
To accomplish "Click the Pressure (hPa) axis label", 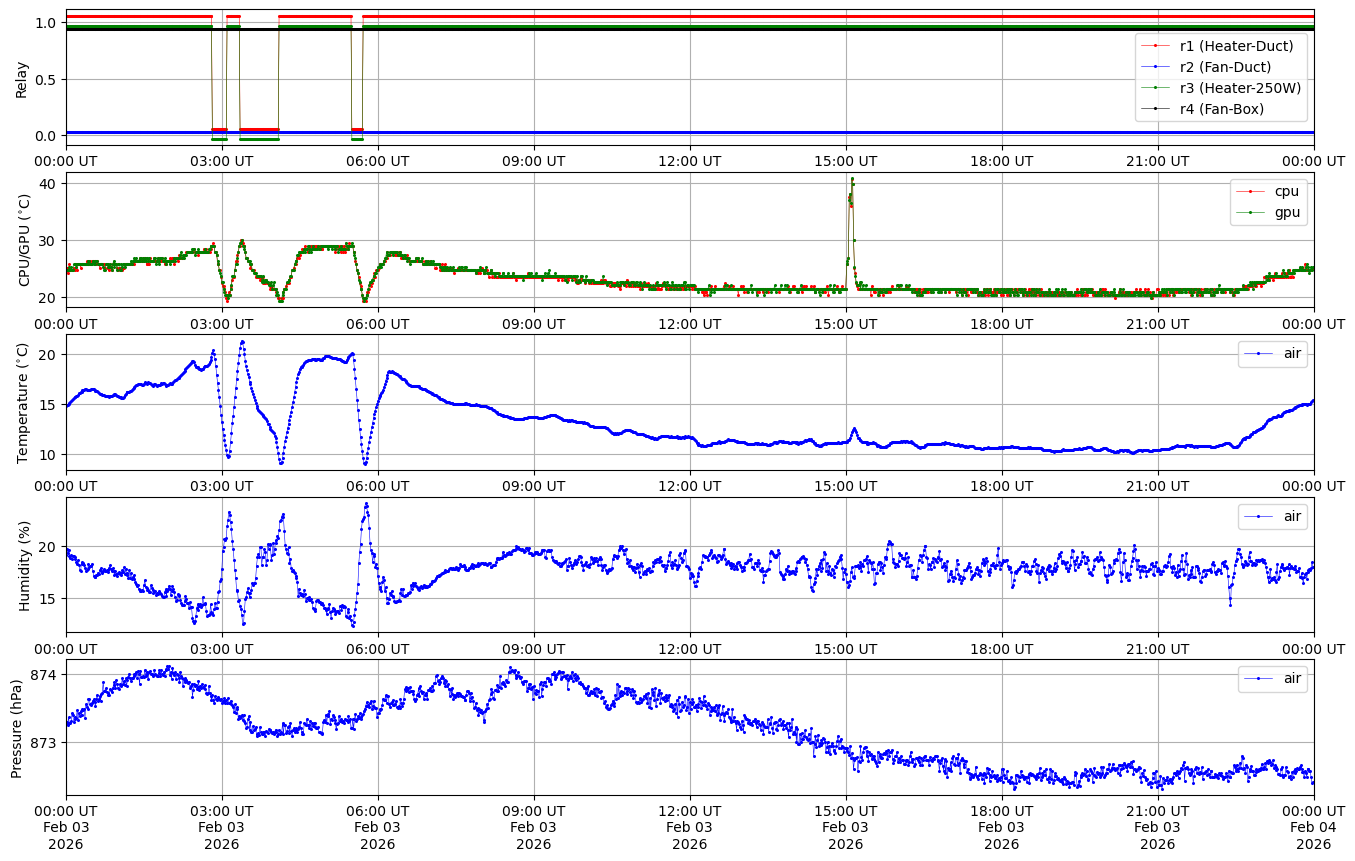I will tap(17, 728).
